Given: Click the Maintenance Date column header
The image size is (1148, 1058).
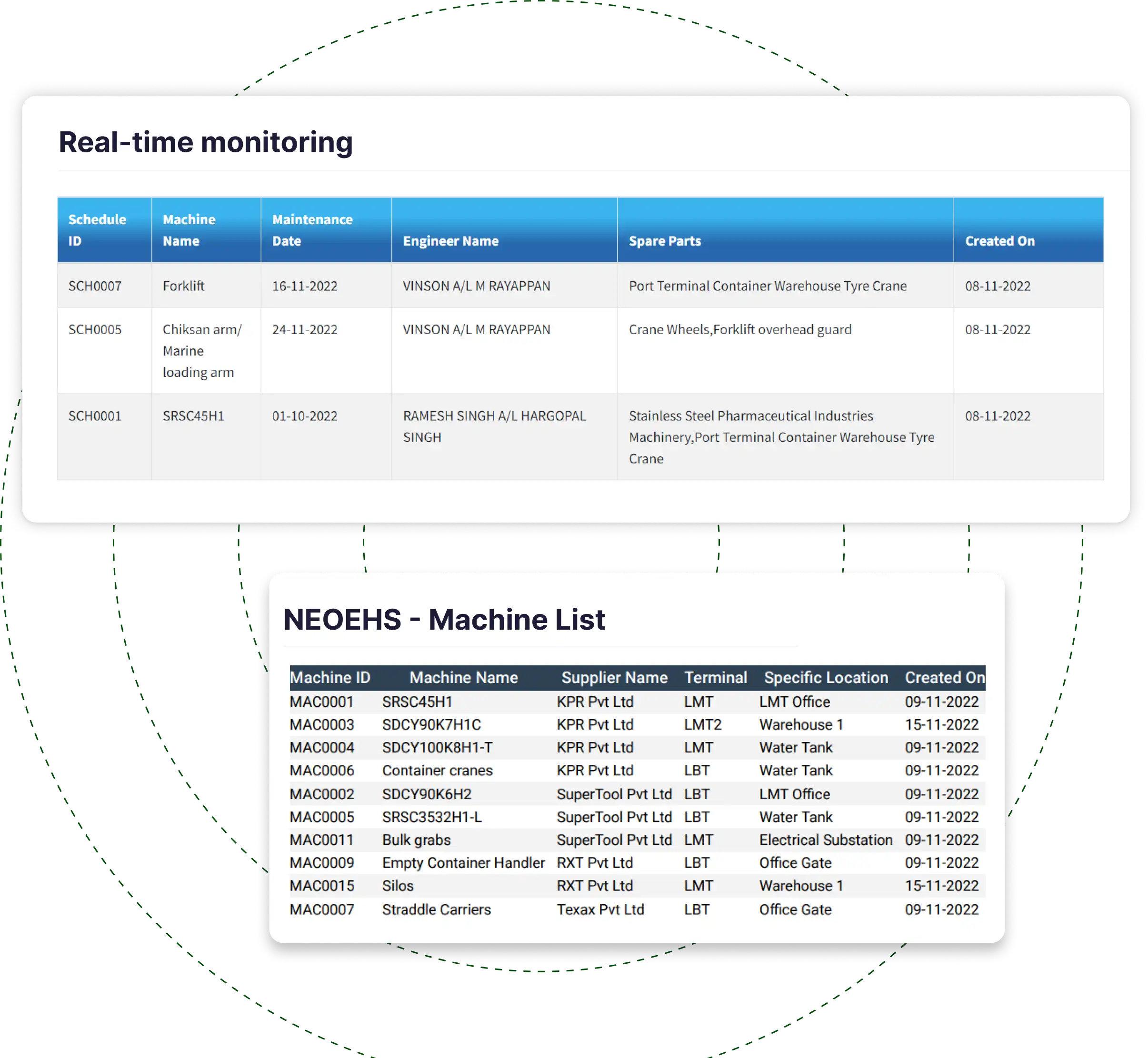Looking at the screenshot, I should coord(326,230).
